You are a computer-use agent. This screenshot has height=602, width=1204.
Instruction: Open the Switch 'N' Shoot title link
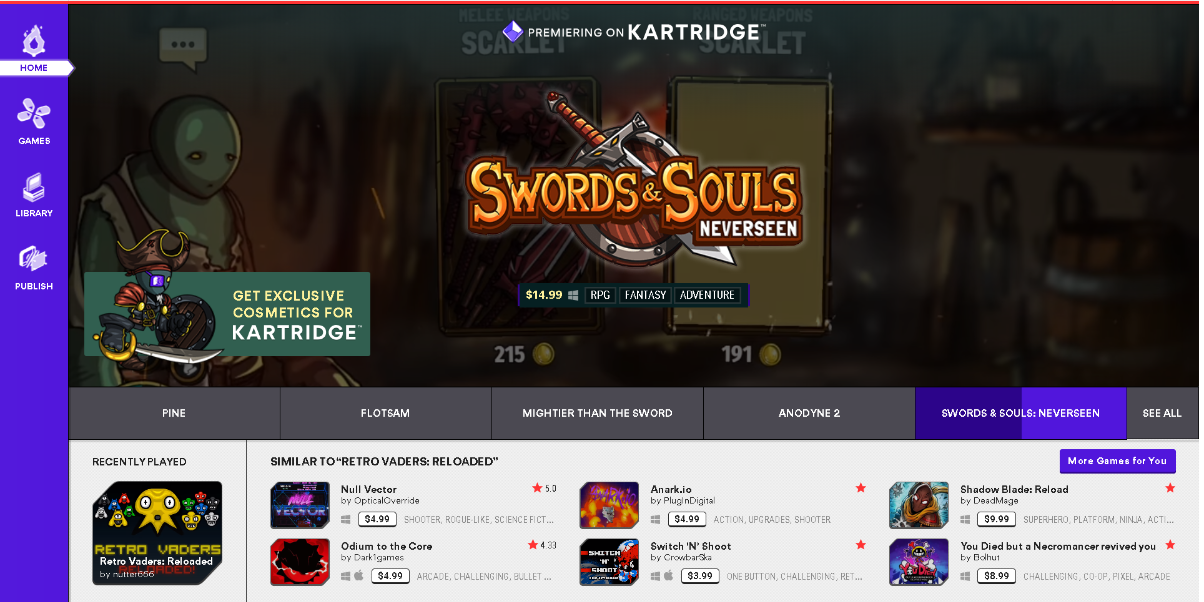pos(690,546)
